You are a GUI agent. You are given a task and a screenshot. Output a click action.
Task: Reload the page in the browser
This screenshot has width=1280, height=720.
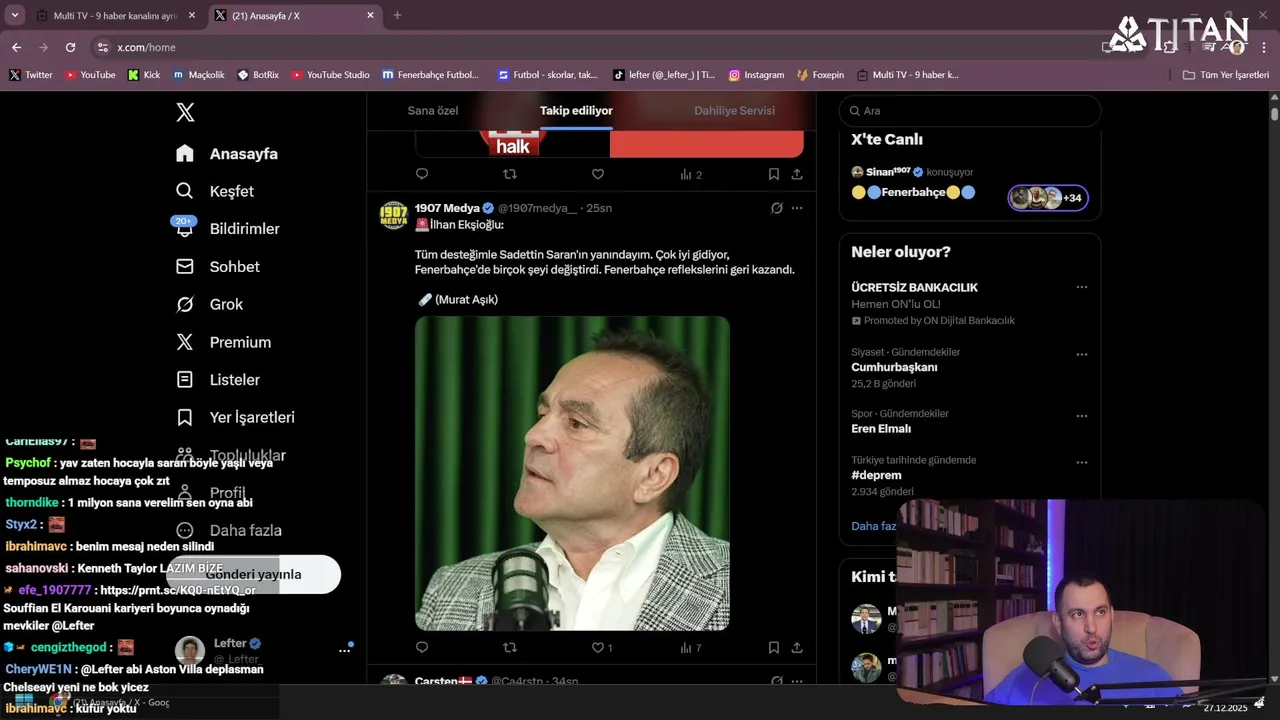coord(70,47)
